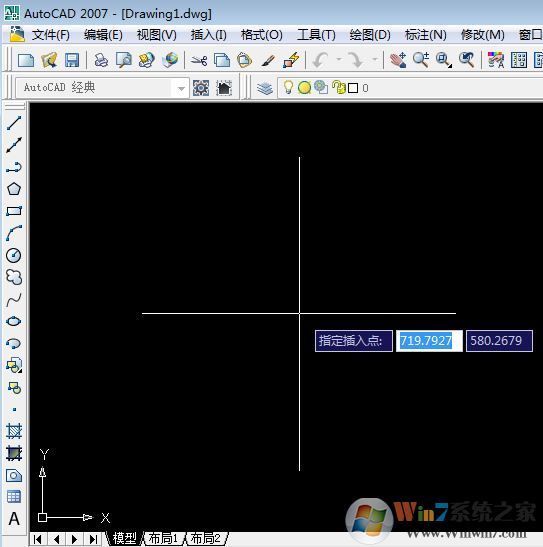Select the Construction Line tool
The image size is (543, 547).
pyautogui.click(x=14, y=145)
